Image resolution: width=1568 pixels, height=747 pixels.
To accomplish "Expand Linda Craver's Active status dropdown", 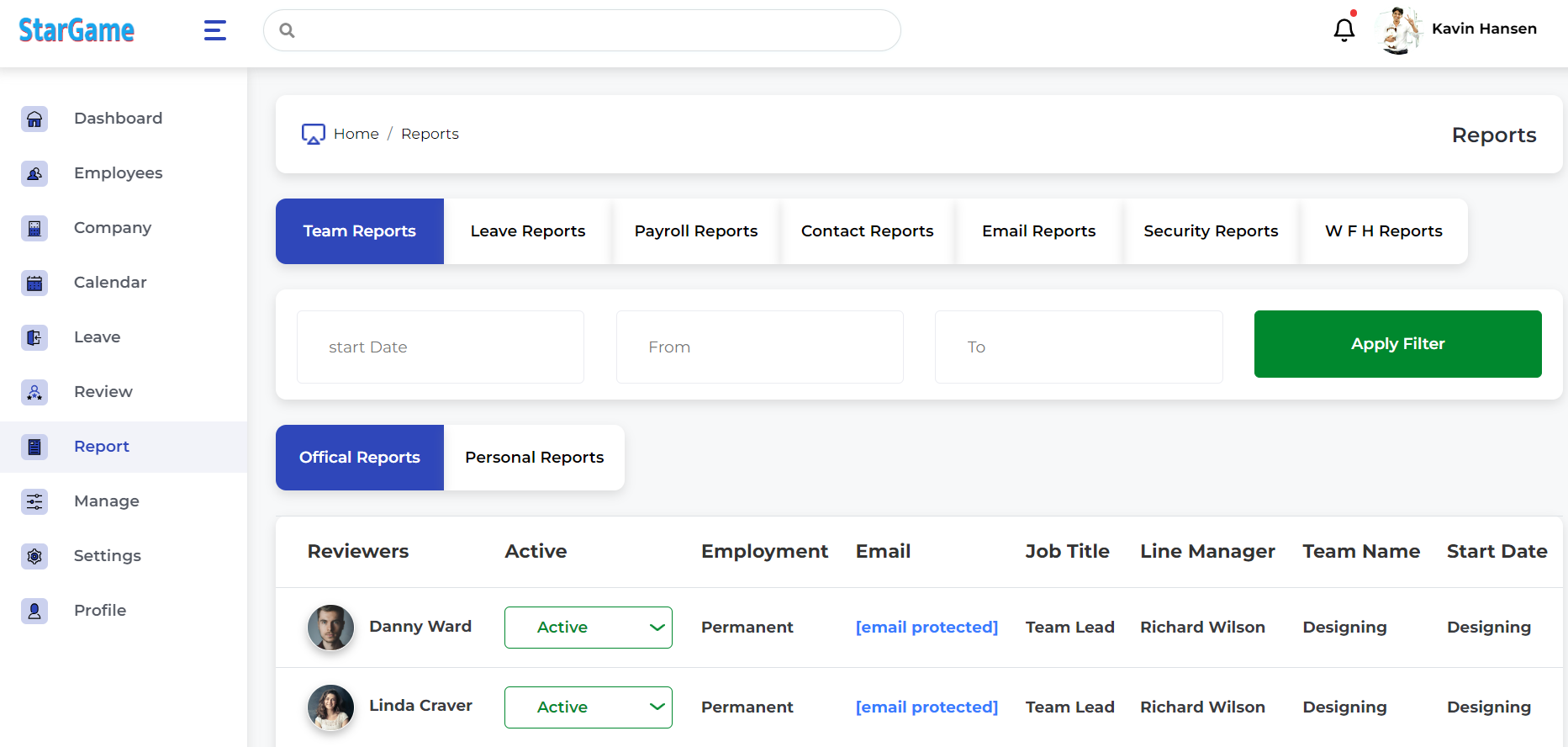I will (588, 707).
